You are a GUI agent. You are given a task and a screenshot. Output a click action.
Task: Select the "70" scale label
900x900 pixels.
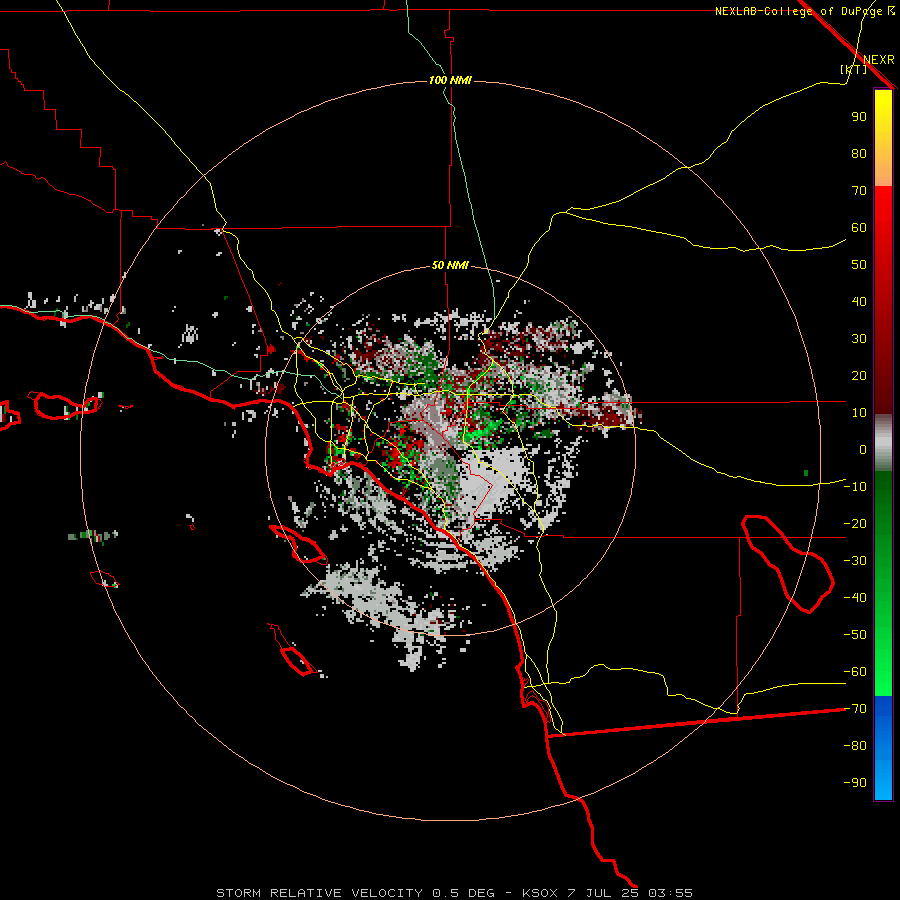859,191
